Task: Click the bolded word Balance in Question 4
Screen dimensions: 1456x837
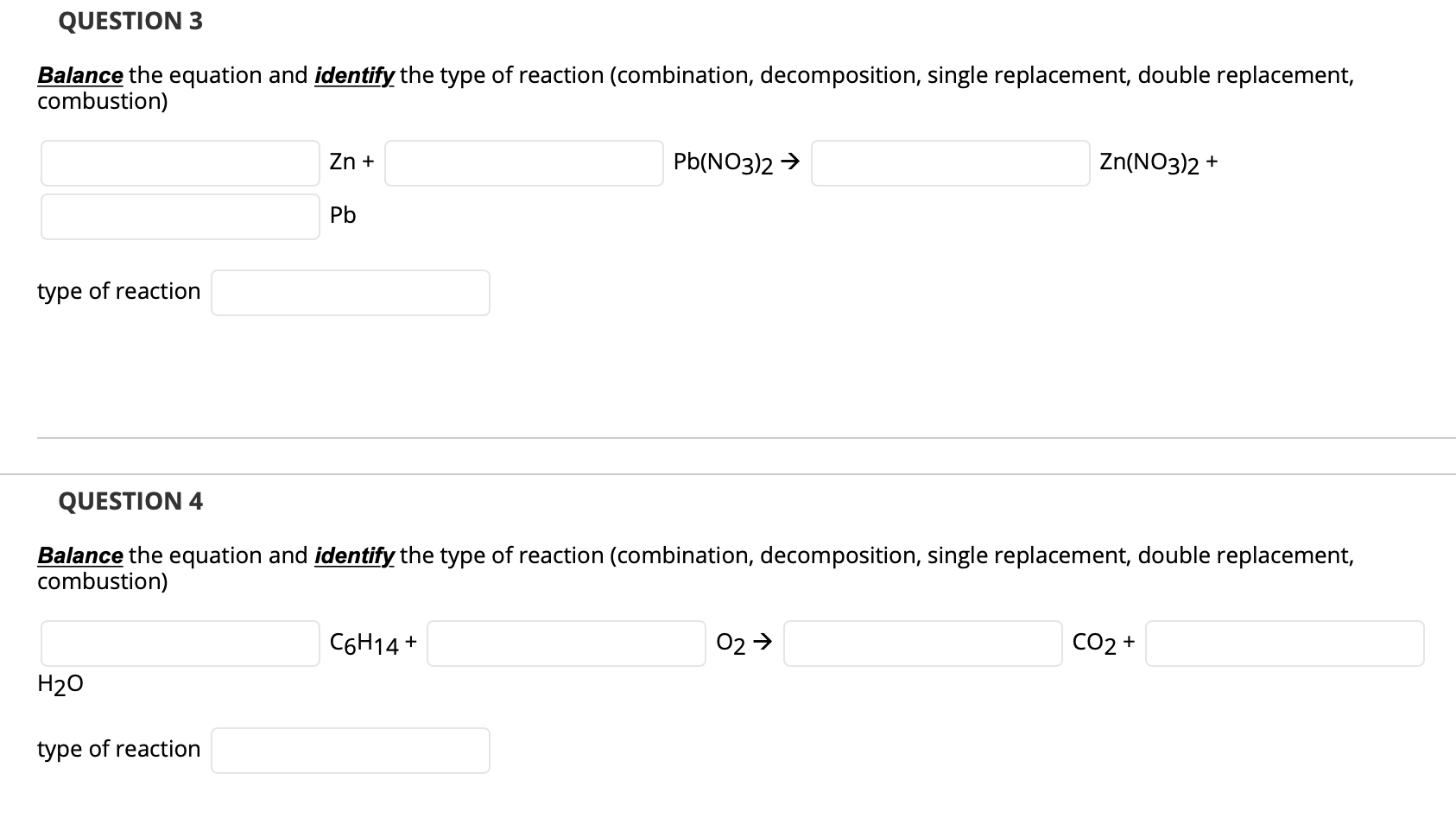Action: click(x=79, y=555)
